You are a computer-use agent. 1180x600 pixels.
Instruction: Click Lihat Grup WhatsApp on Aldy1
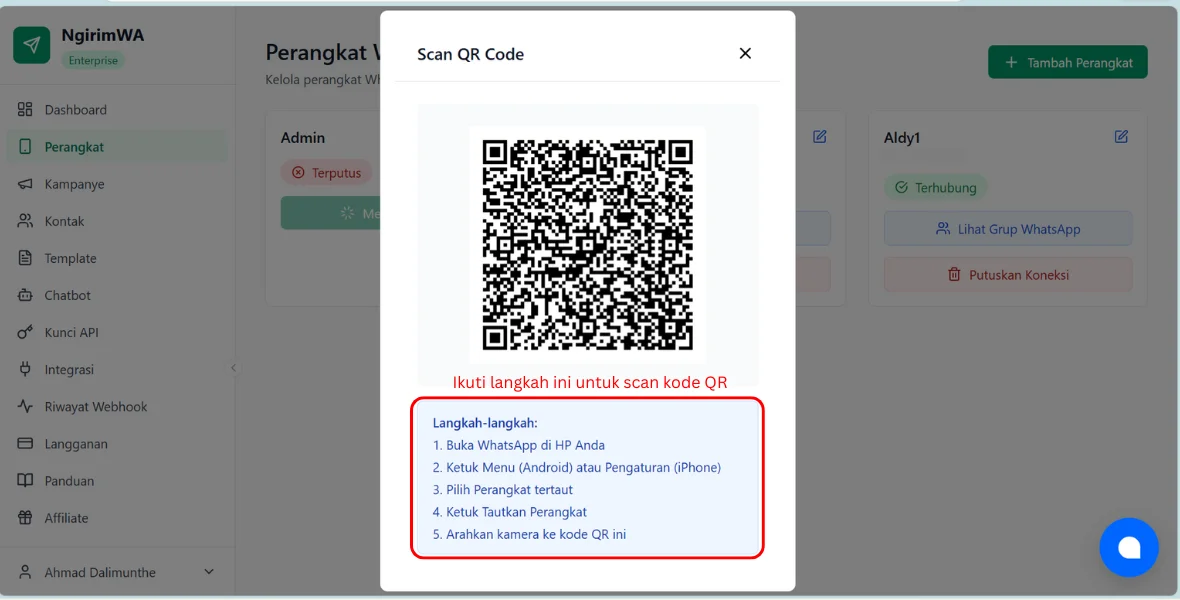point(1008,229)
